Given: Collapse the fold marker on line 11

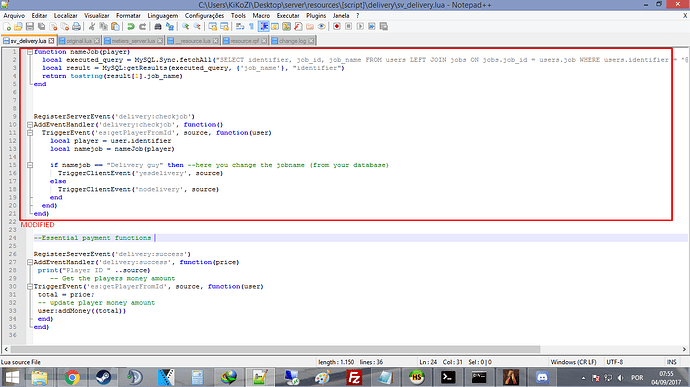Looking at the screenshot, I should pyautogui.click(x=29, y=133).
